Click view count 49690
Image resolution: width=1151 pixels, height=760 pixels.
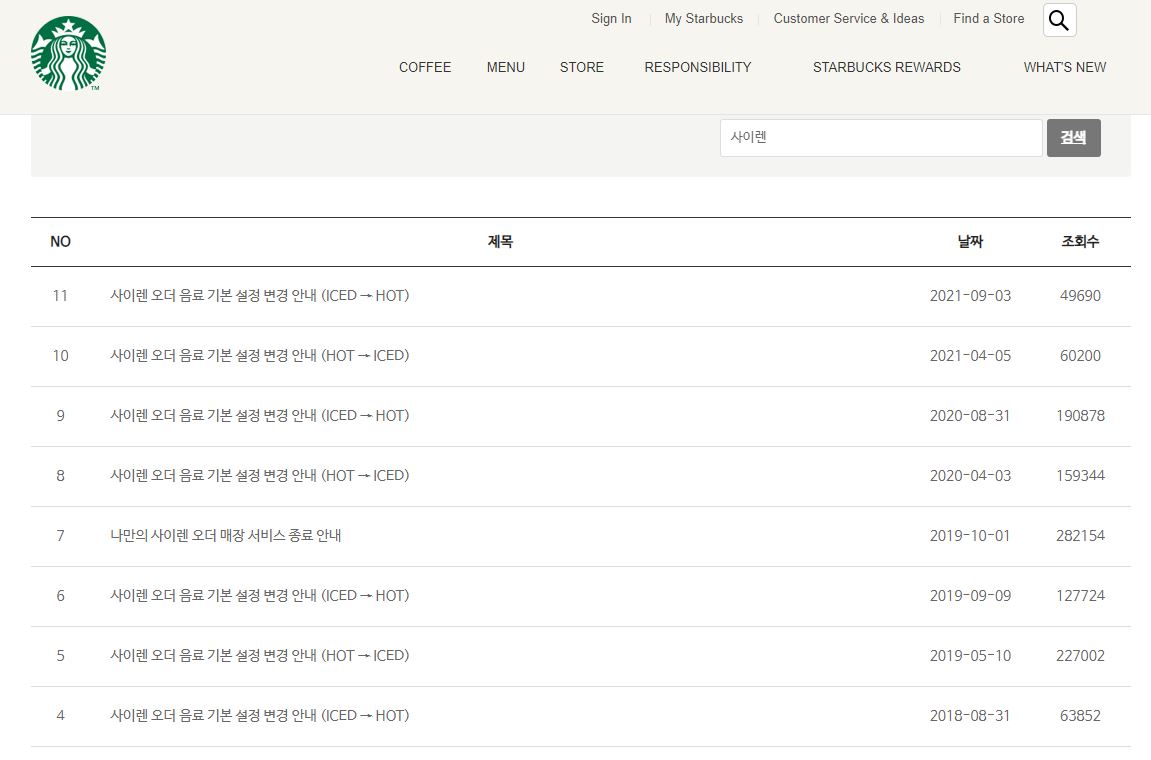[x=1080, y=296]
